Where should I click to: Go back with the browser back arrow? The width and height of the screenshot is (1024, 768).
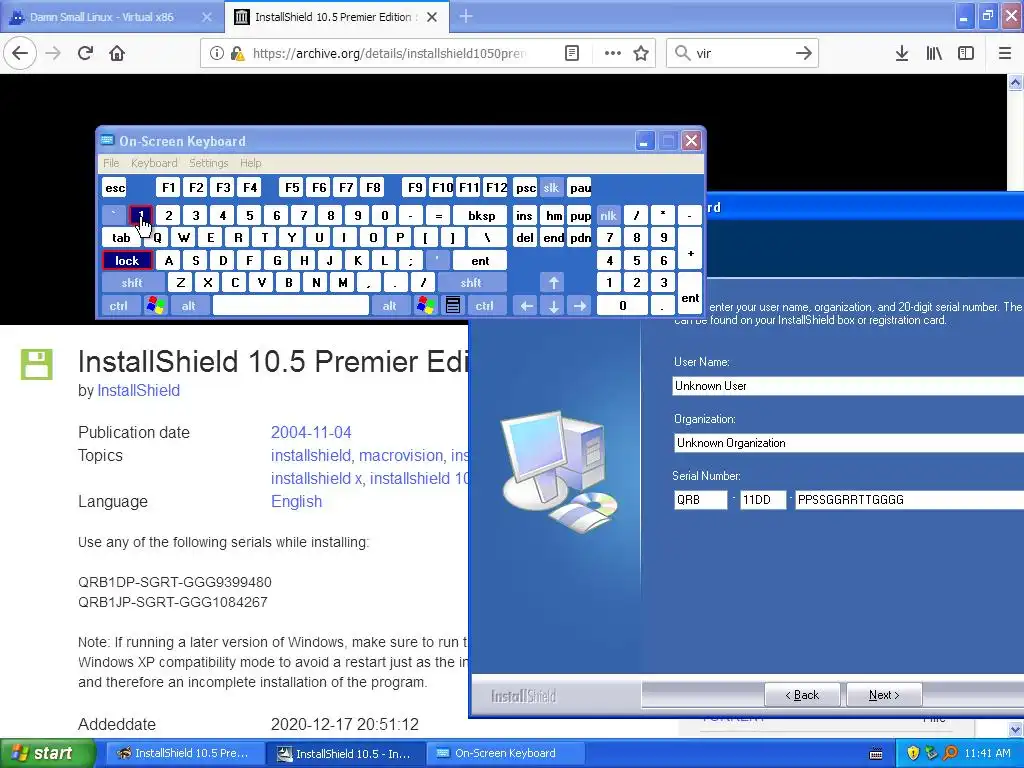20,53
